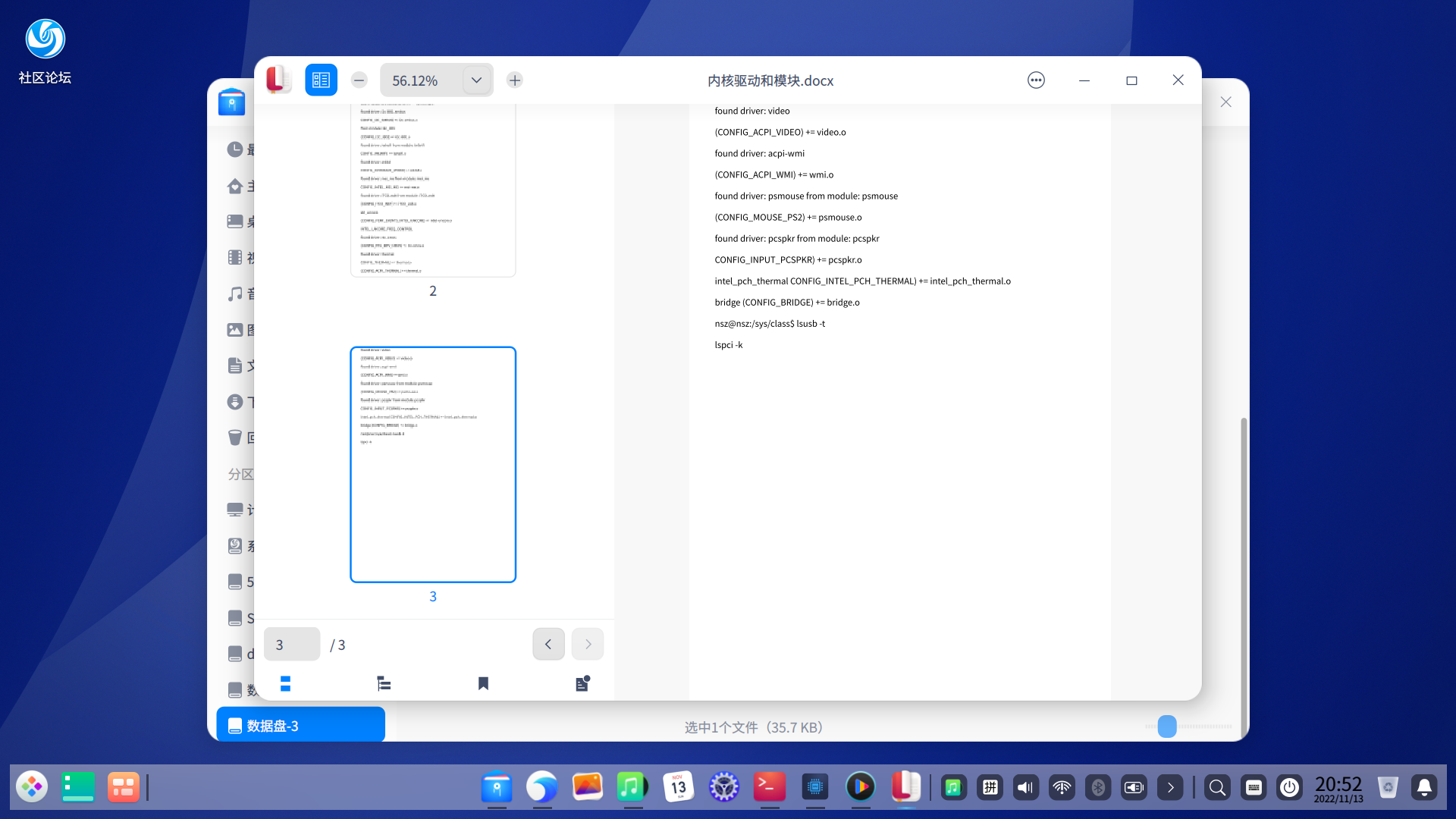This screenshot has height=819, width=1456.
Task: Switch to the annotations tab
Action: 582,683
